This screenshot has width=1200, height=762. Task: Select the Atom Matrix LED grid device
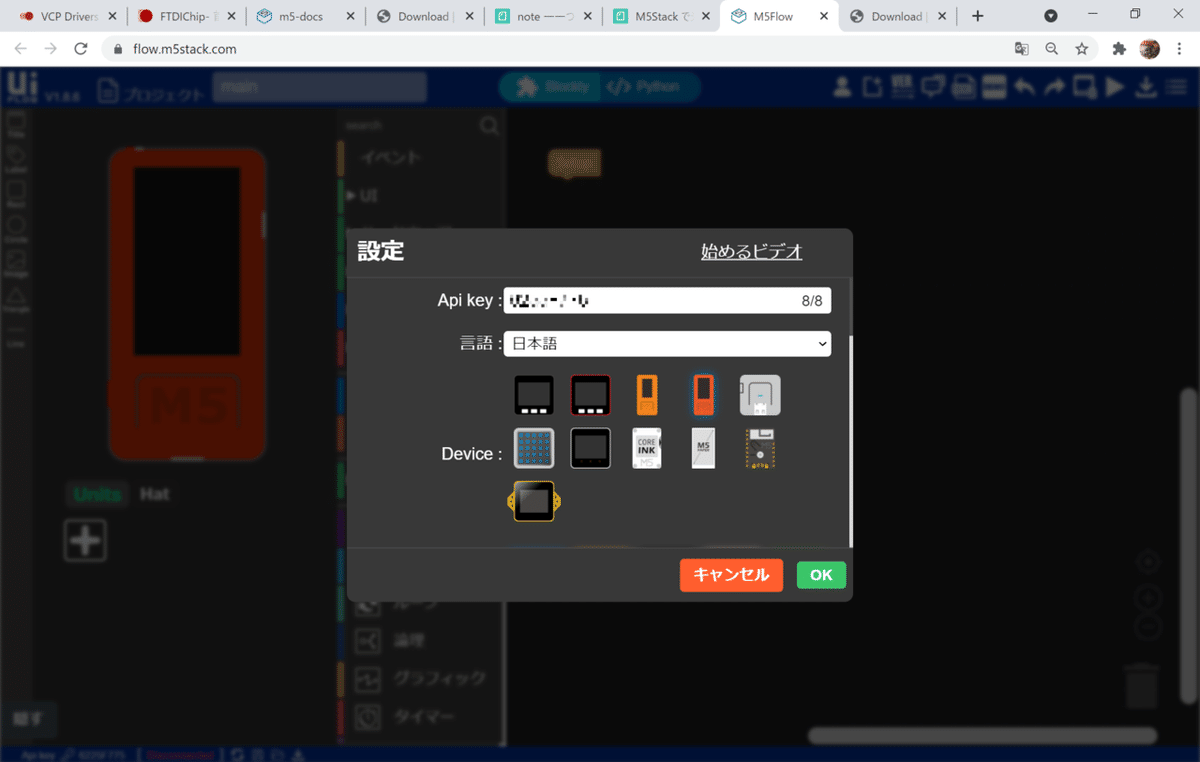tap(534, 448)
